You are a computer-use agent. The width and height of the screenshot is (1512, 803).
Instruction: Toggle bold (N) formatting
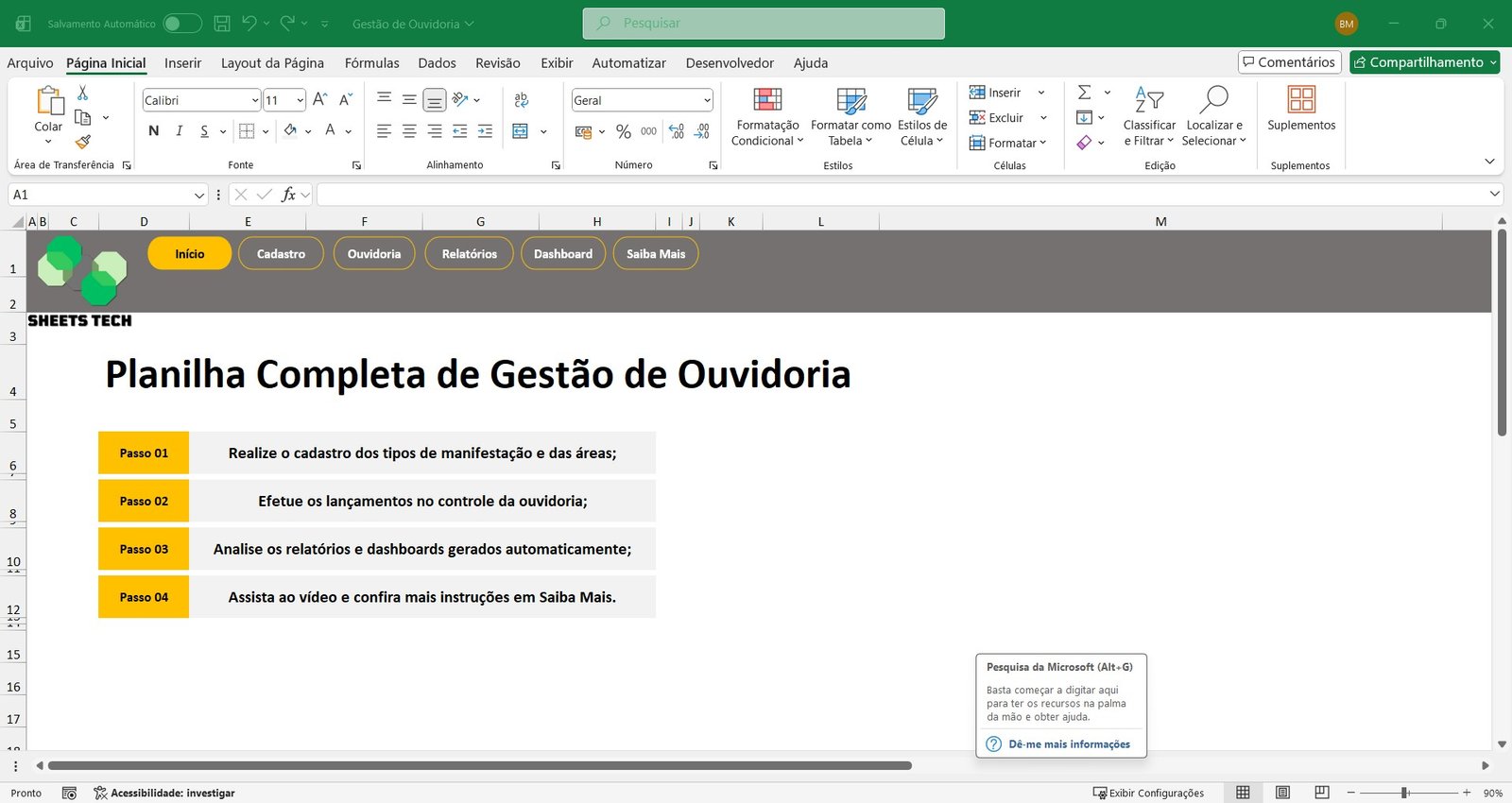click(x=154, y=131)
